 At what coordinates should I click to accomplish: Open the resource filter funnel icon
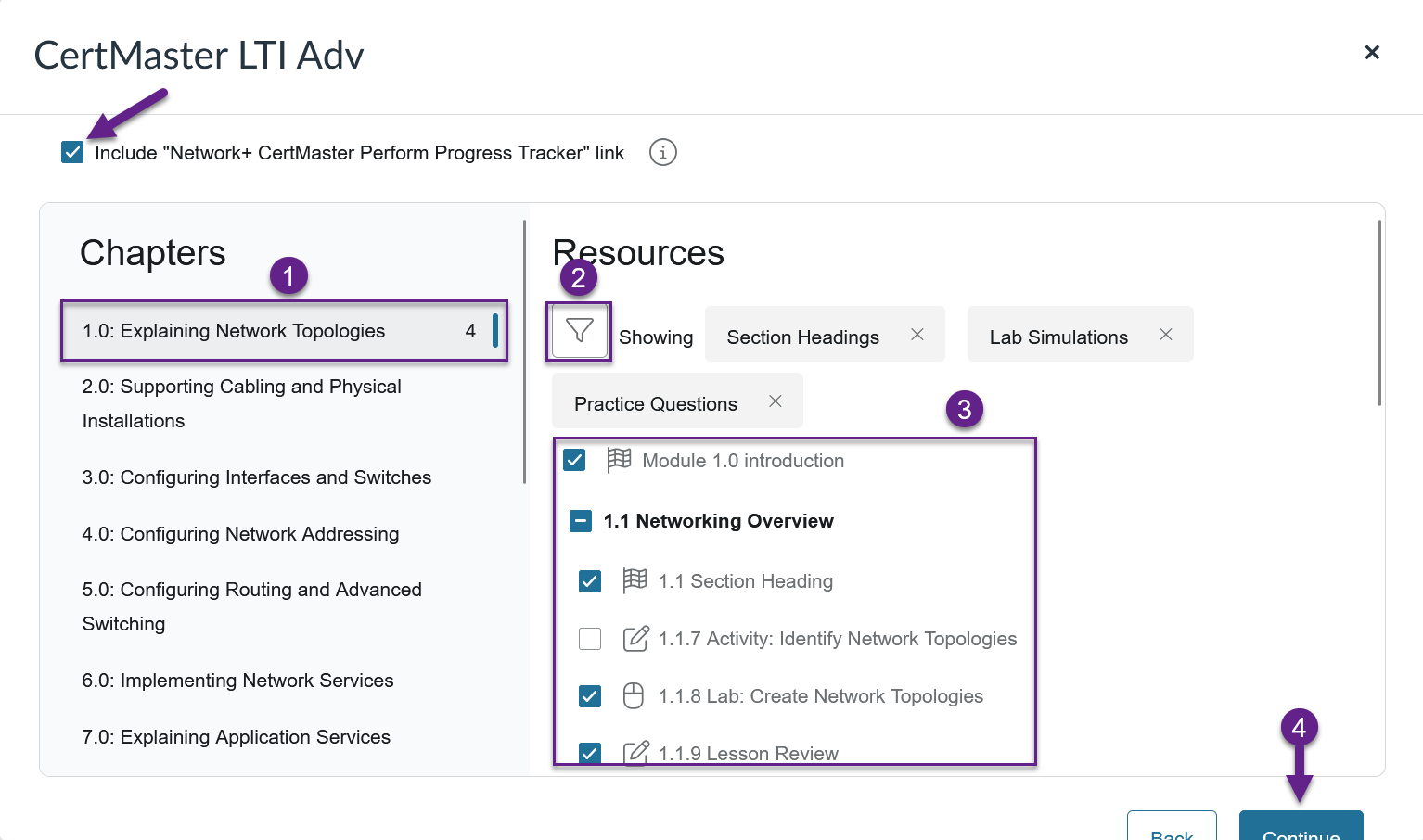point(580,331)
